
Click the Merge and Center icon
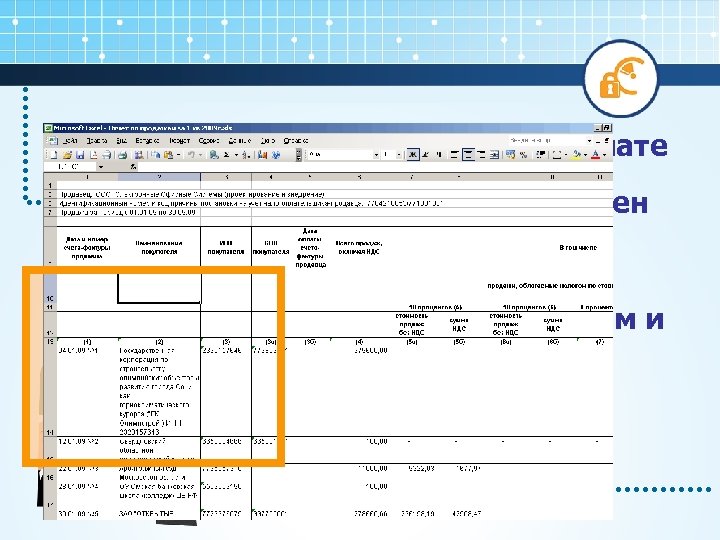[x=494, y=154]
